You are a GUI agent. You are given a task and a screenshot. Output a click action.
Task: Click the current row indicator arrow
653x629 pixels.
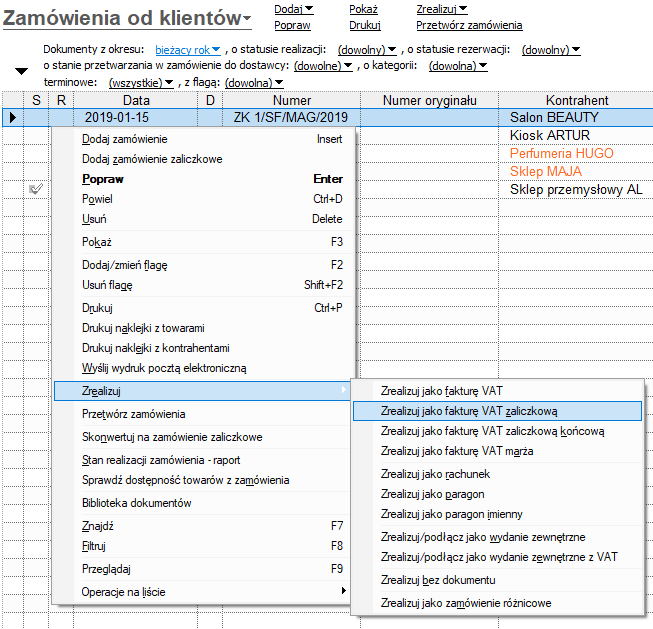(x=13, y=117)
